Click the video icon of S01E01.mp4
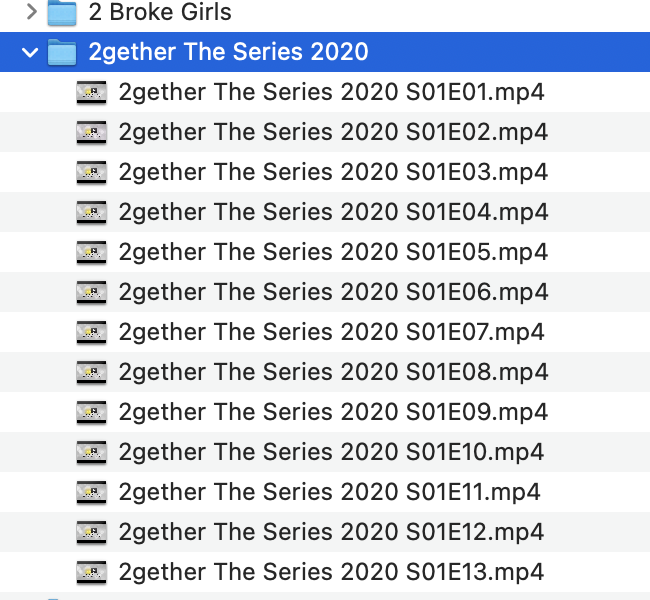 click(x=92, y=93)
